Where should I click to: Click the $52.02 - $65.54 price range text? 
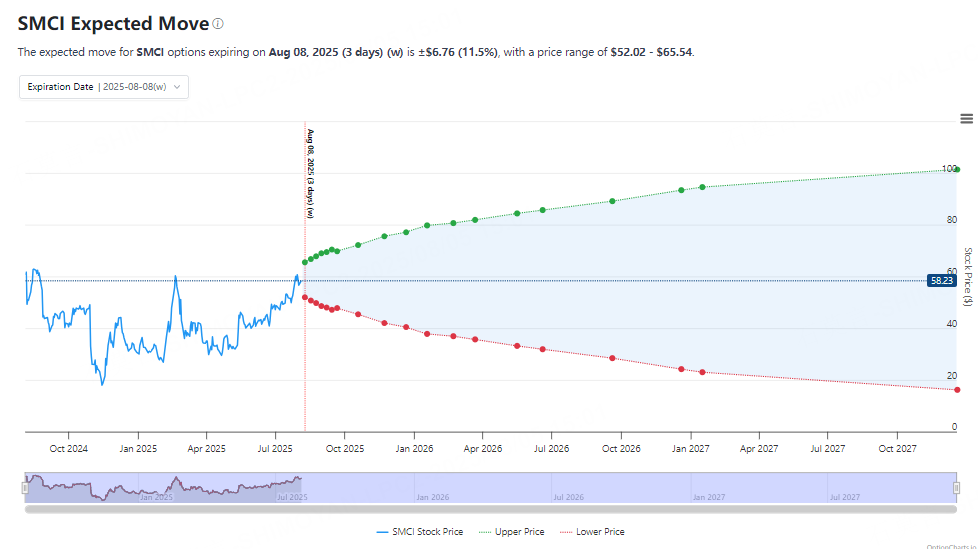651,52
